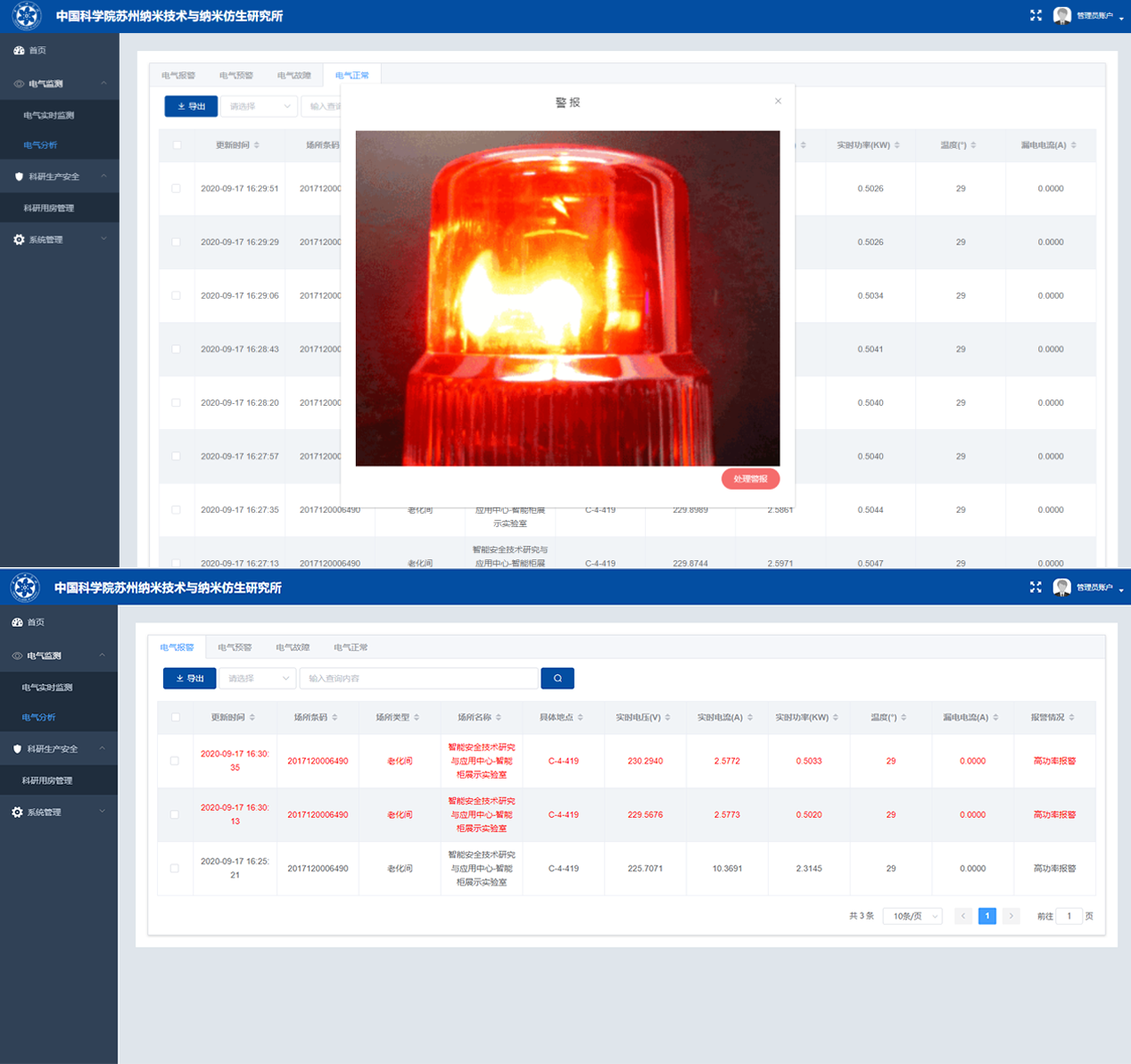Click previous page arrow in pagination

click(x=963, y=916)
